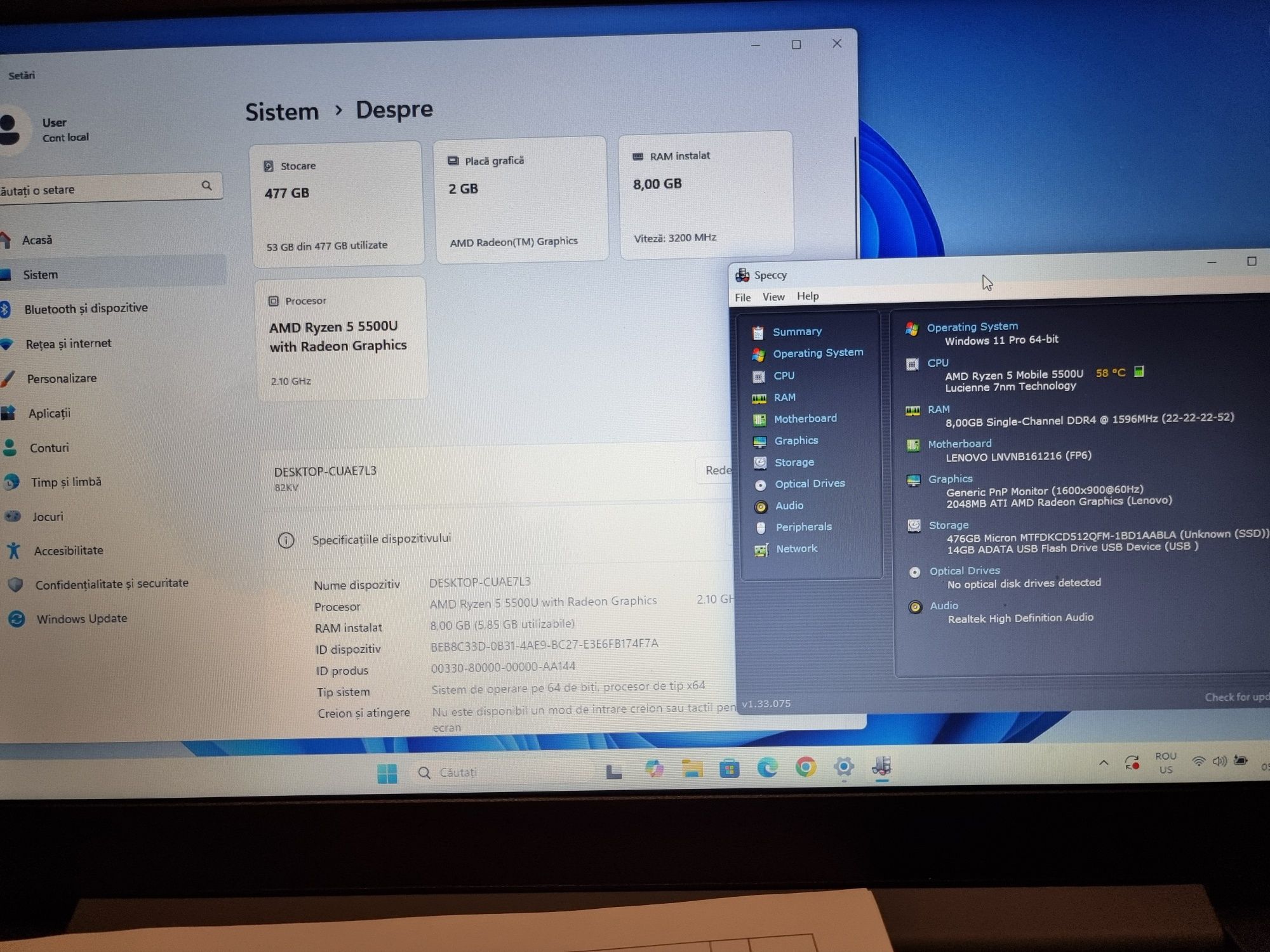Select Audio in Speccy sidebar
Screen dimensions: 1270x952
(x=789, y=506)
